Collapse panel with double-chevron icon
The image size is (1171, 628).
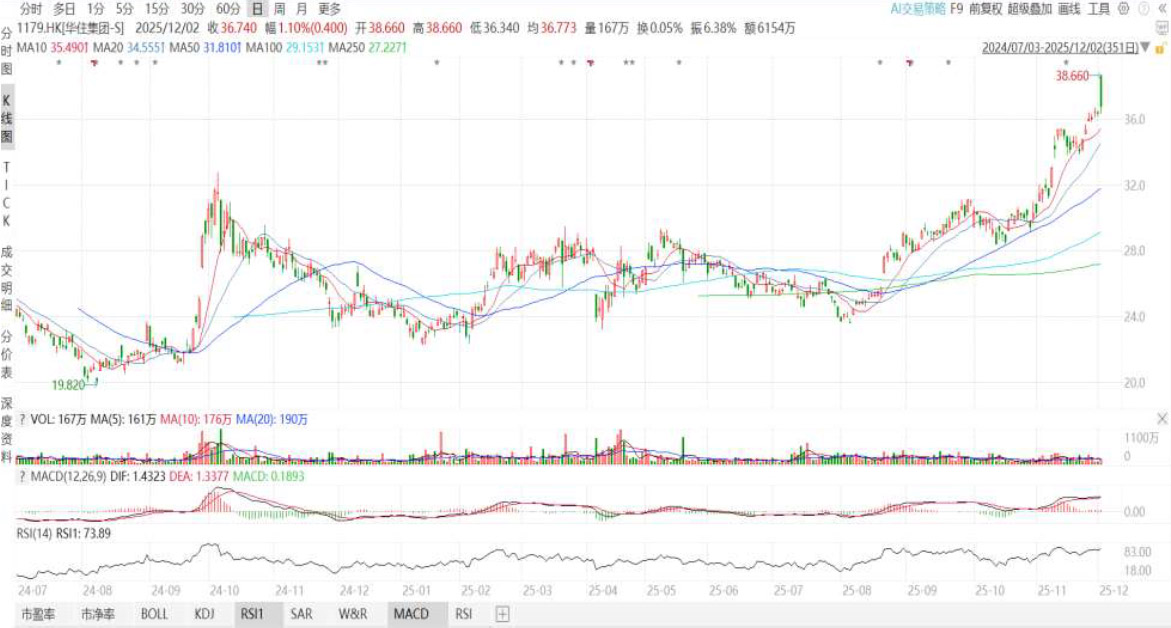point(1161,9)
